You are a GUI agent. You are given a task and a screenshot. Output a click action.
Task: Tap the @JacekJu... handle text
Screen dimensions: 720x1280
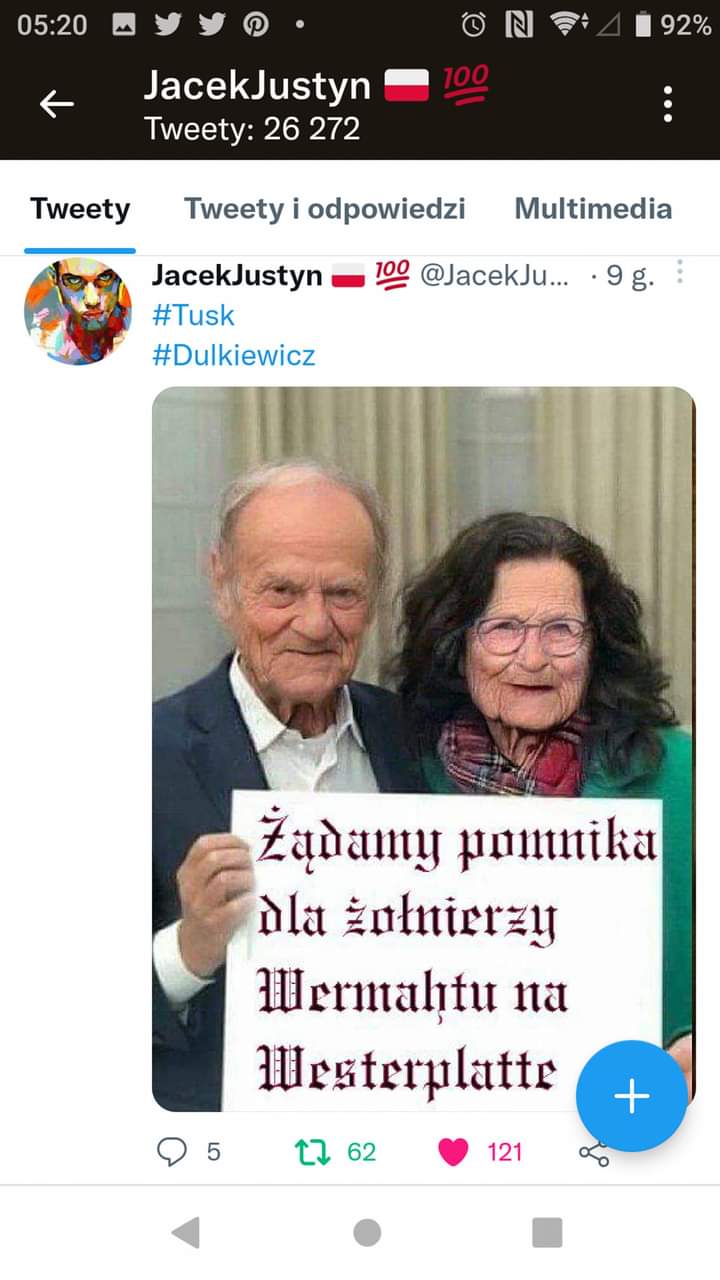pyautogui.click(x=495, y=276)
